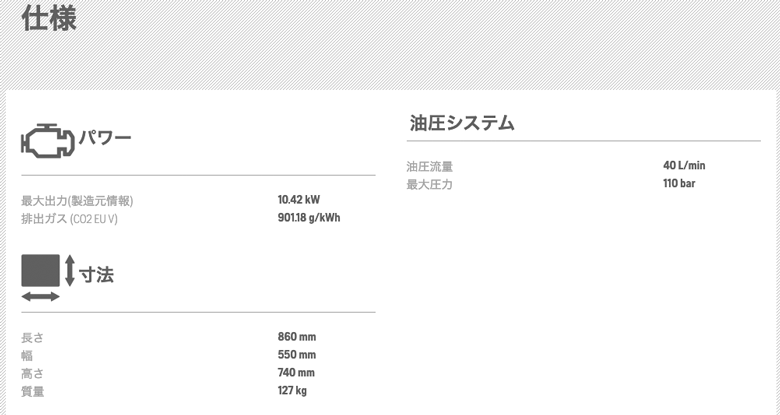
Task: Click the 550 mm width value
Action: click(x=297, y=355)
